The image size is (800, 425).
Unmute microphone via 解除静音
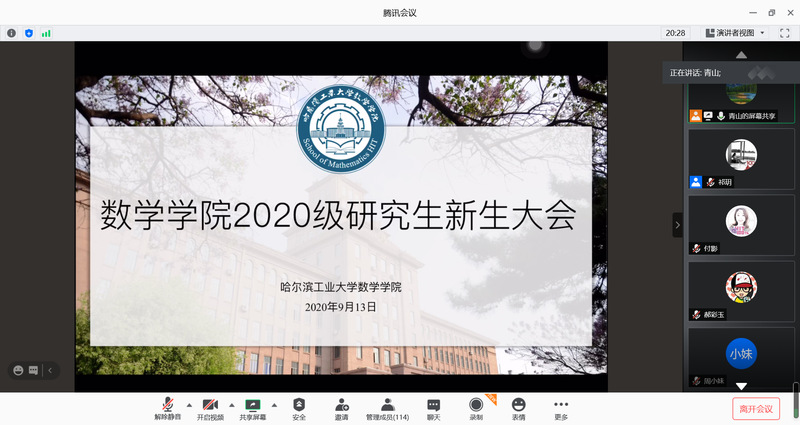[x=167, y=408]
